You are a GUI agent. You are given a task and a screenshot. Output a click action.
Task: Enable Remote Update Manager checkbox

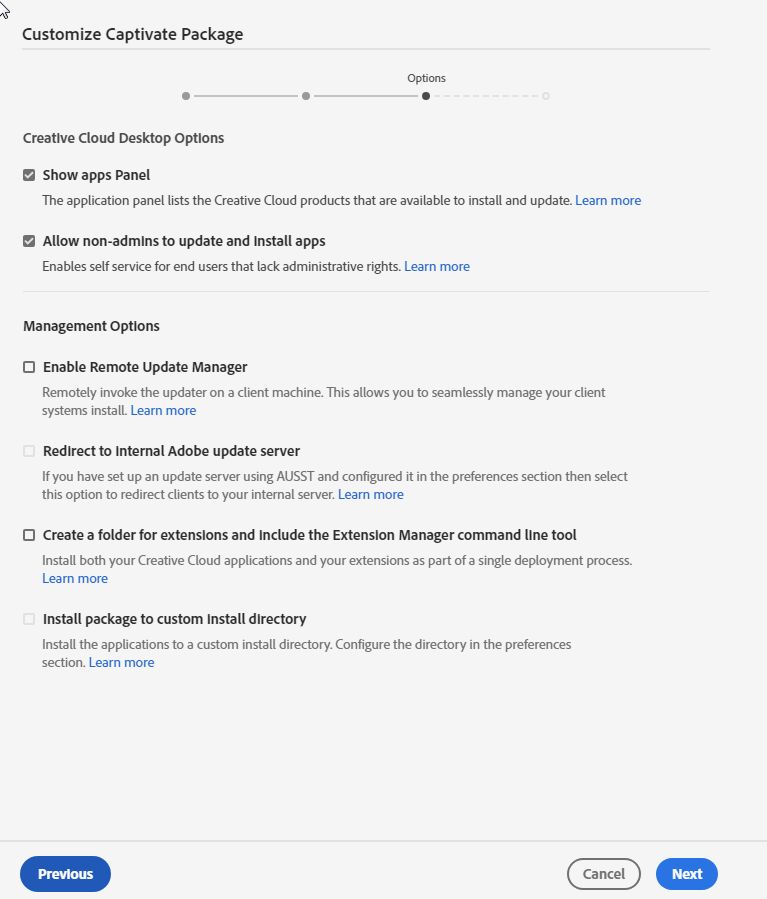pos(29,367)
